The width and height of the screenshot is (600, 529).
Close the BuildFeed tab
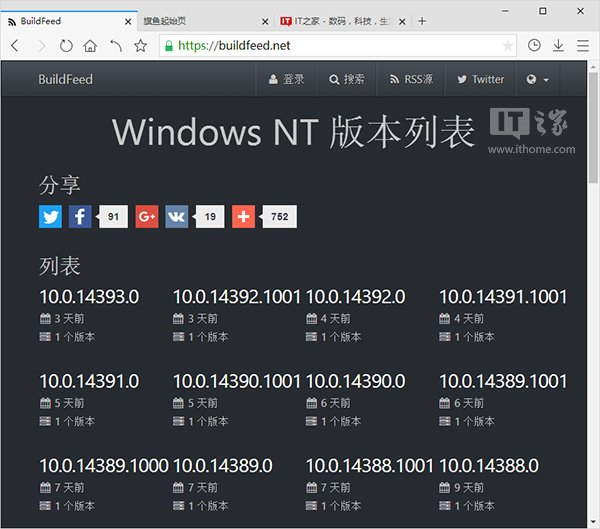pos(128,22)
